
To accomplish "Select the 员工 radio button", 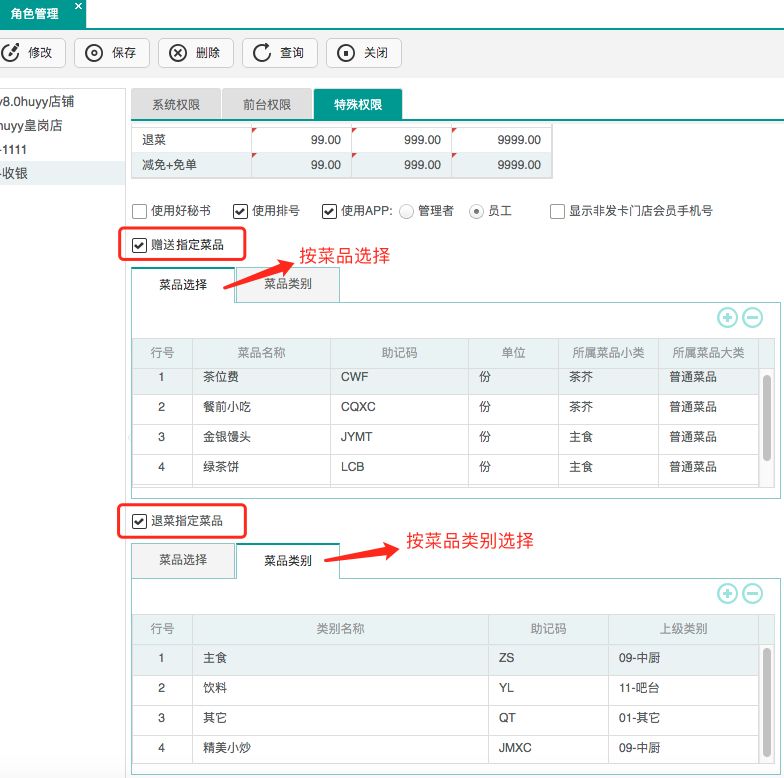I will [x=476, y=212].
